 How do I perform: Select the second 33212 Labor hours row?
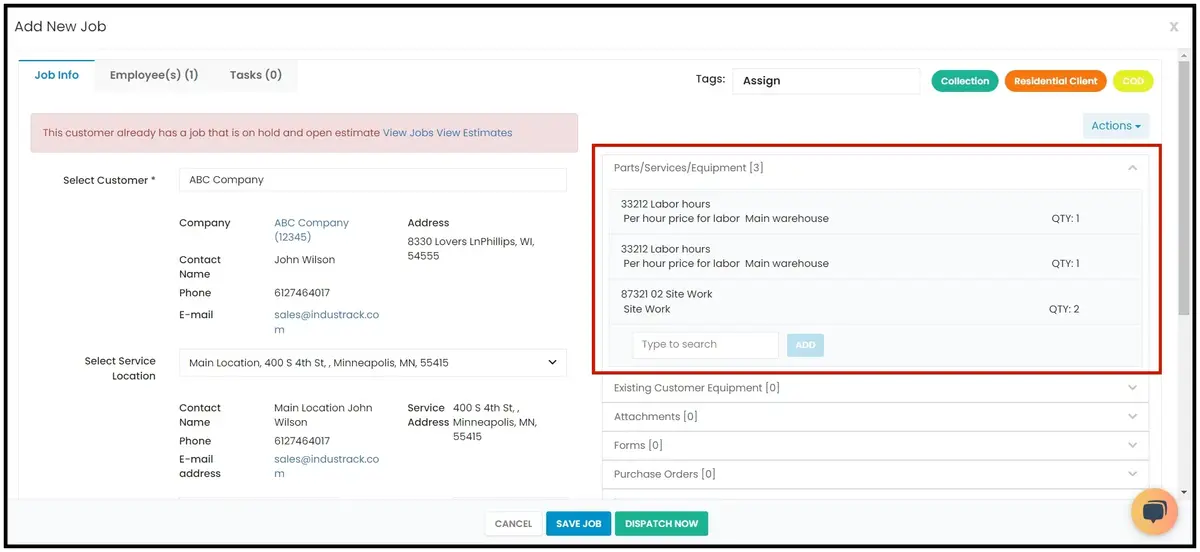click(875, 256)
